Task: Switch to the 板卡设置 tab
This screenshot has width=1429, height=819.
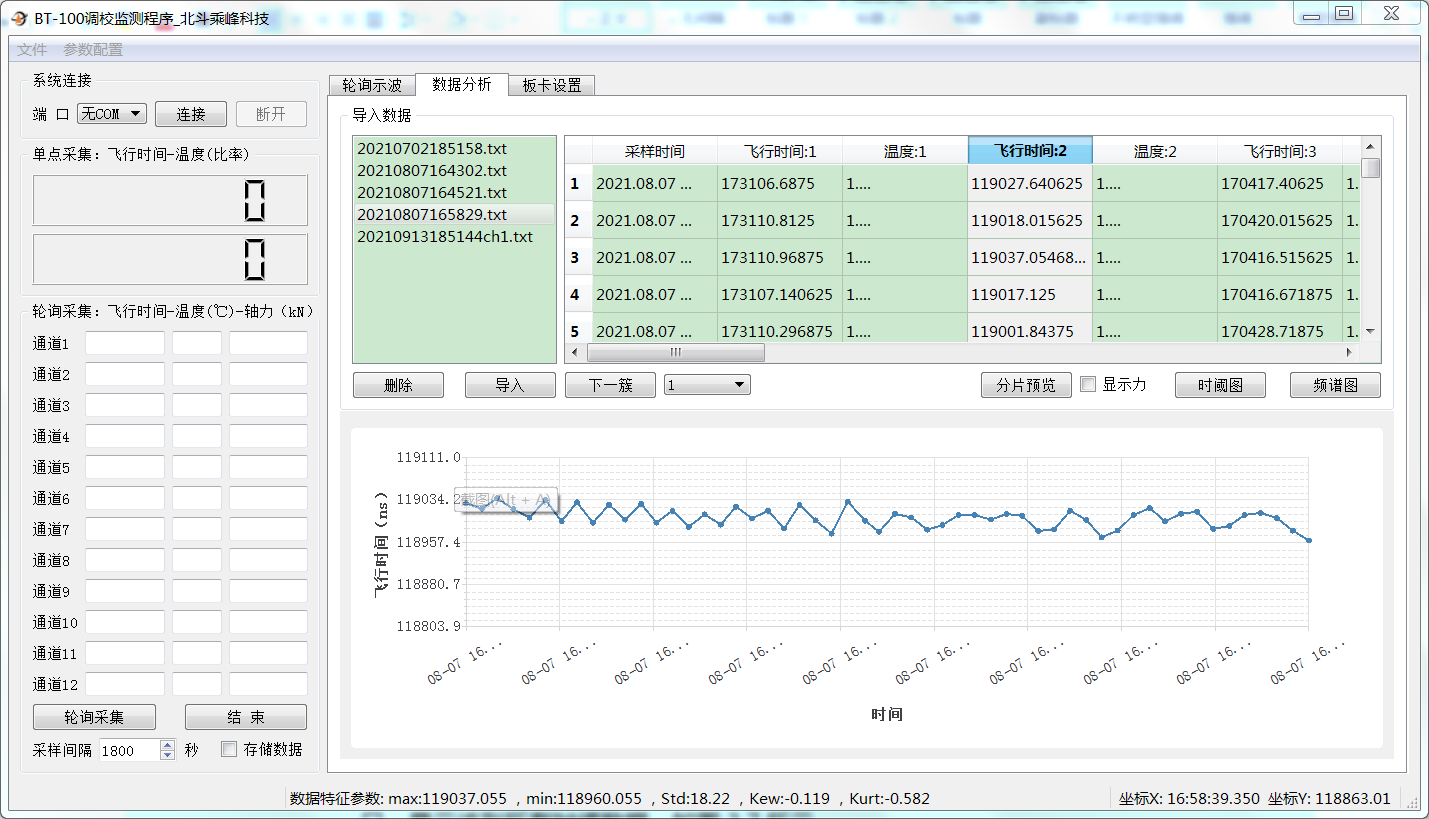Action: [552, 85]
